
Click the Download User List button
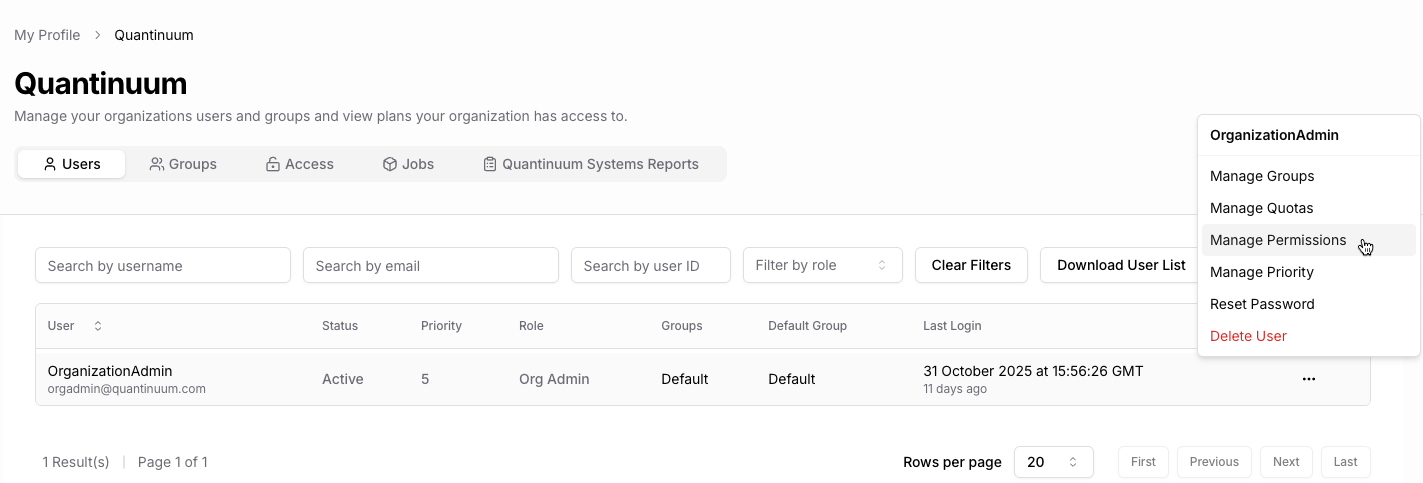point(1120,265)
